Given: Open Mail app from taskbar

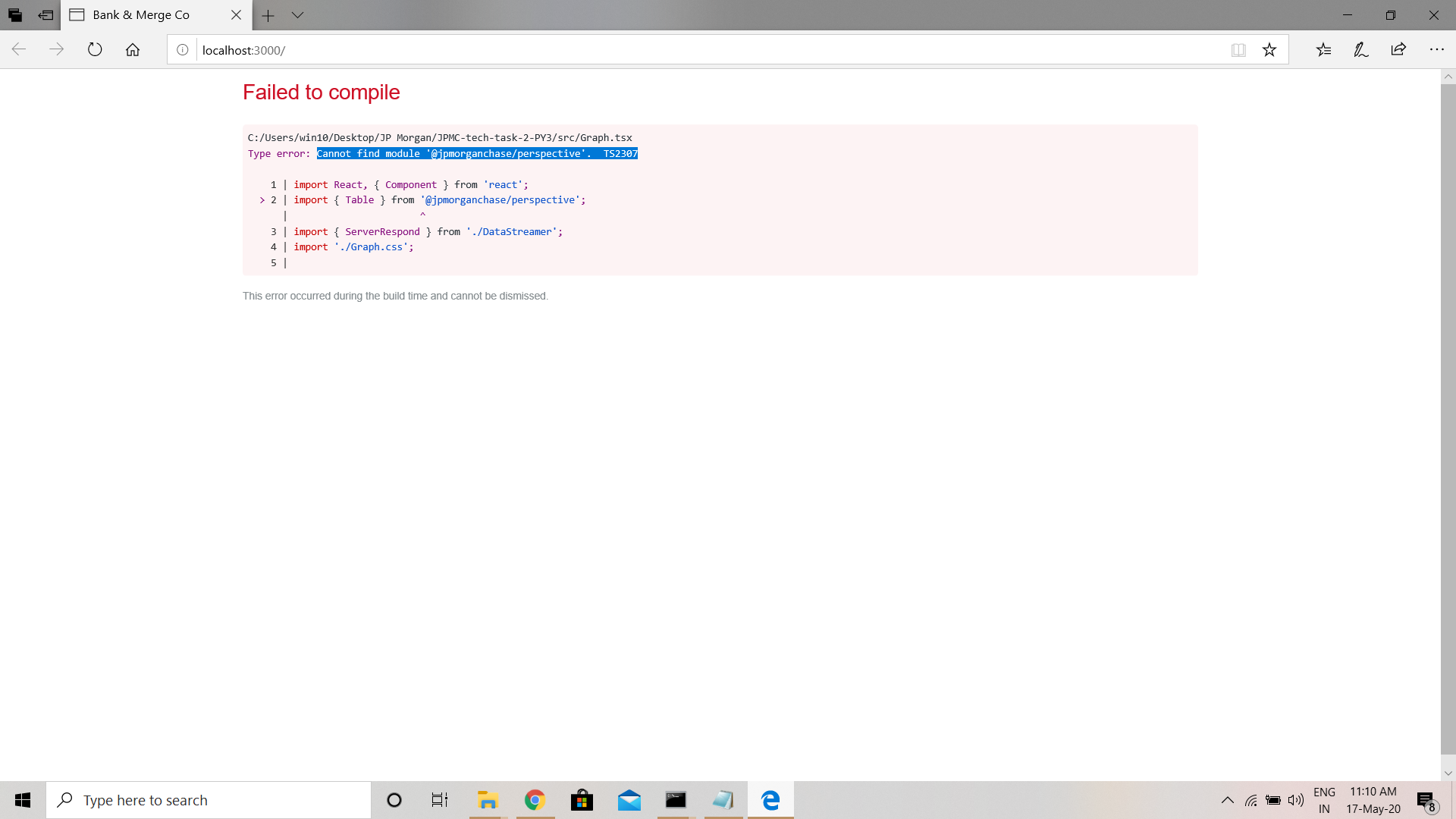Looking at the screenshot, I should pos(629,800).
